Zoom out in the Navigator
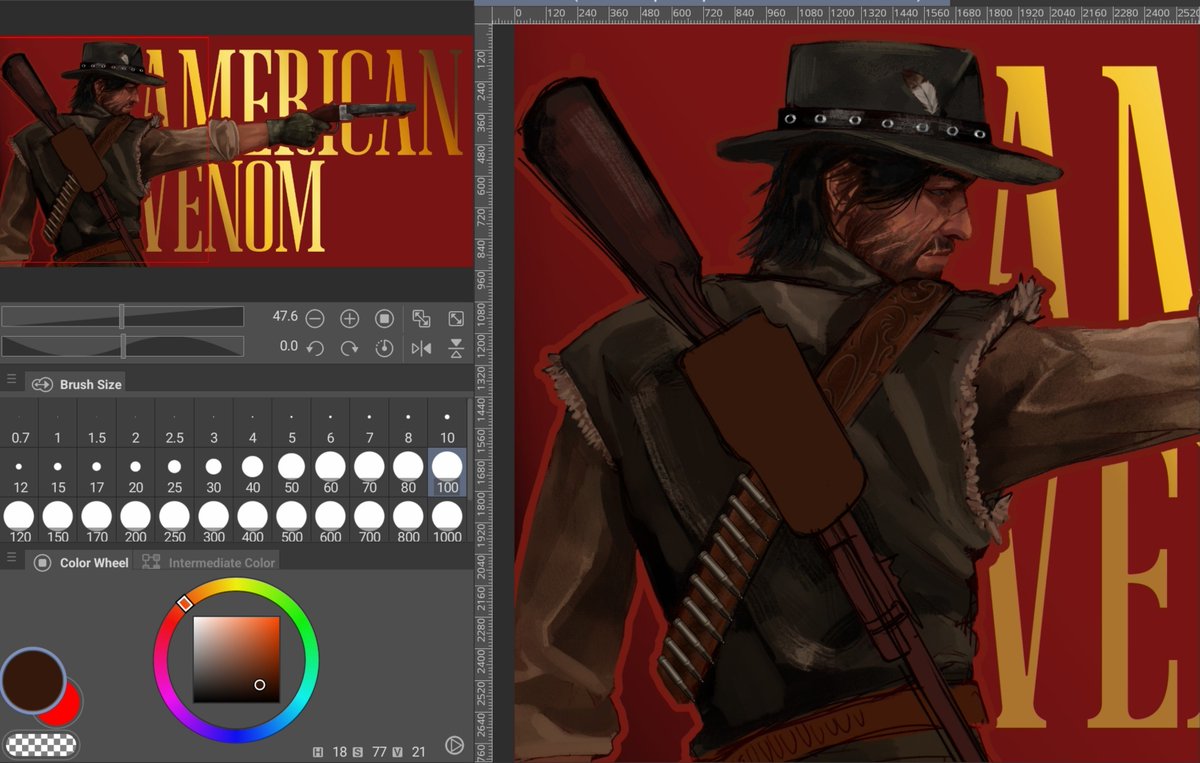 315,319
